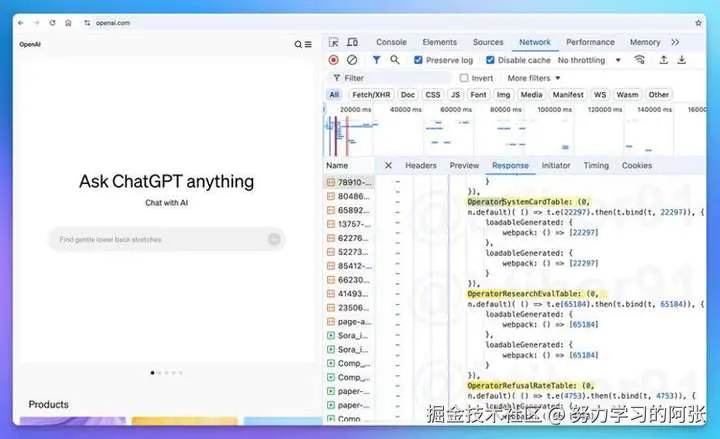Select the 41493 request row
The width and height of the screenshot is (720, 439).
point(349,293)
